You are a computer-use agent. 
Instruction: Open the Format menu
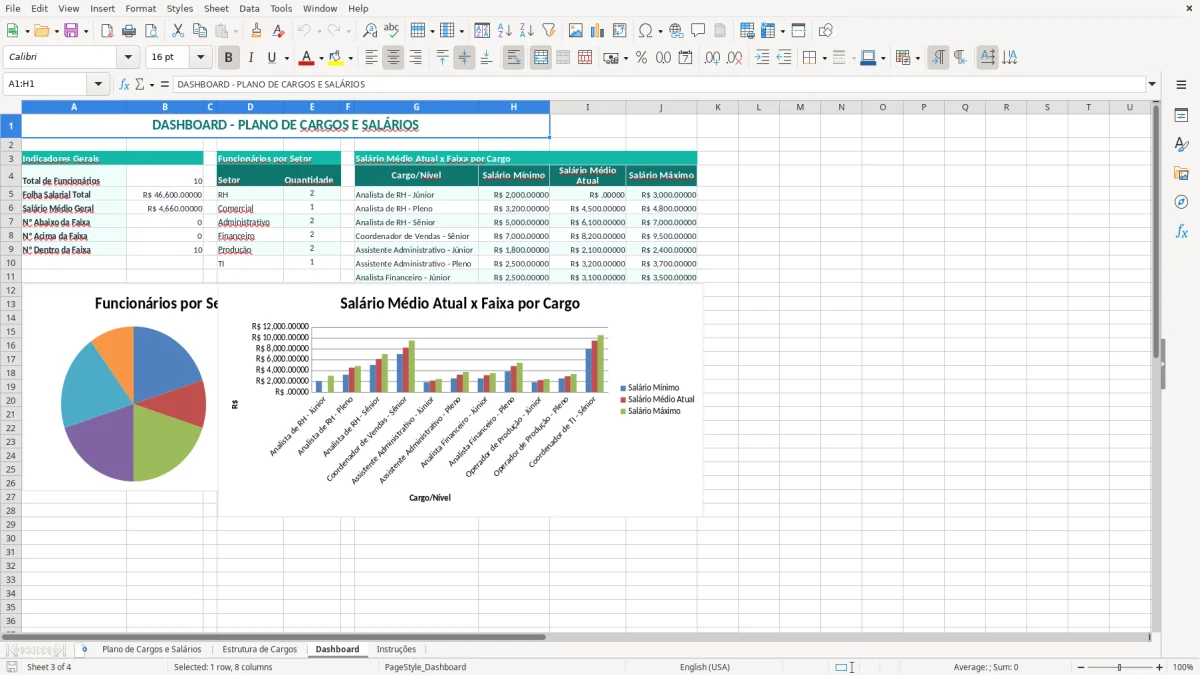[x=140, y=8]
